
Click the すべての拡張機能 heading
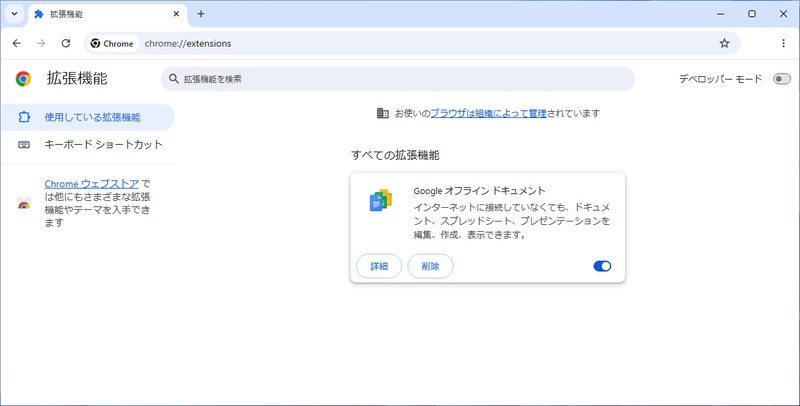point(395,156)
